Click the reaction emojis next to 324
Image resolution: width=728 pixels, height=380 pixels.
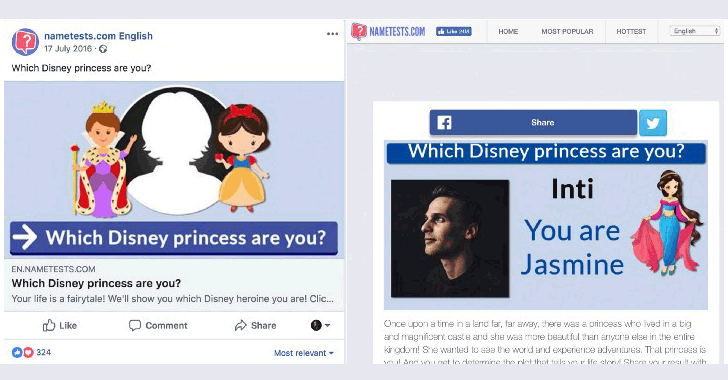click(x=23, y=352)
